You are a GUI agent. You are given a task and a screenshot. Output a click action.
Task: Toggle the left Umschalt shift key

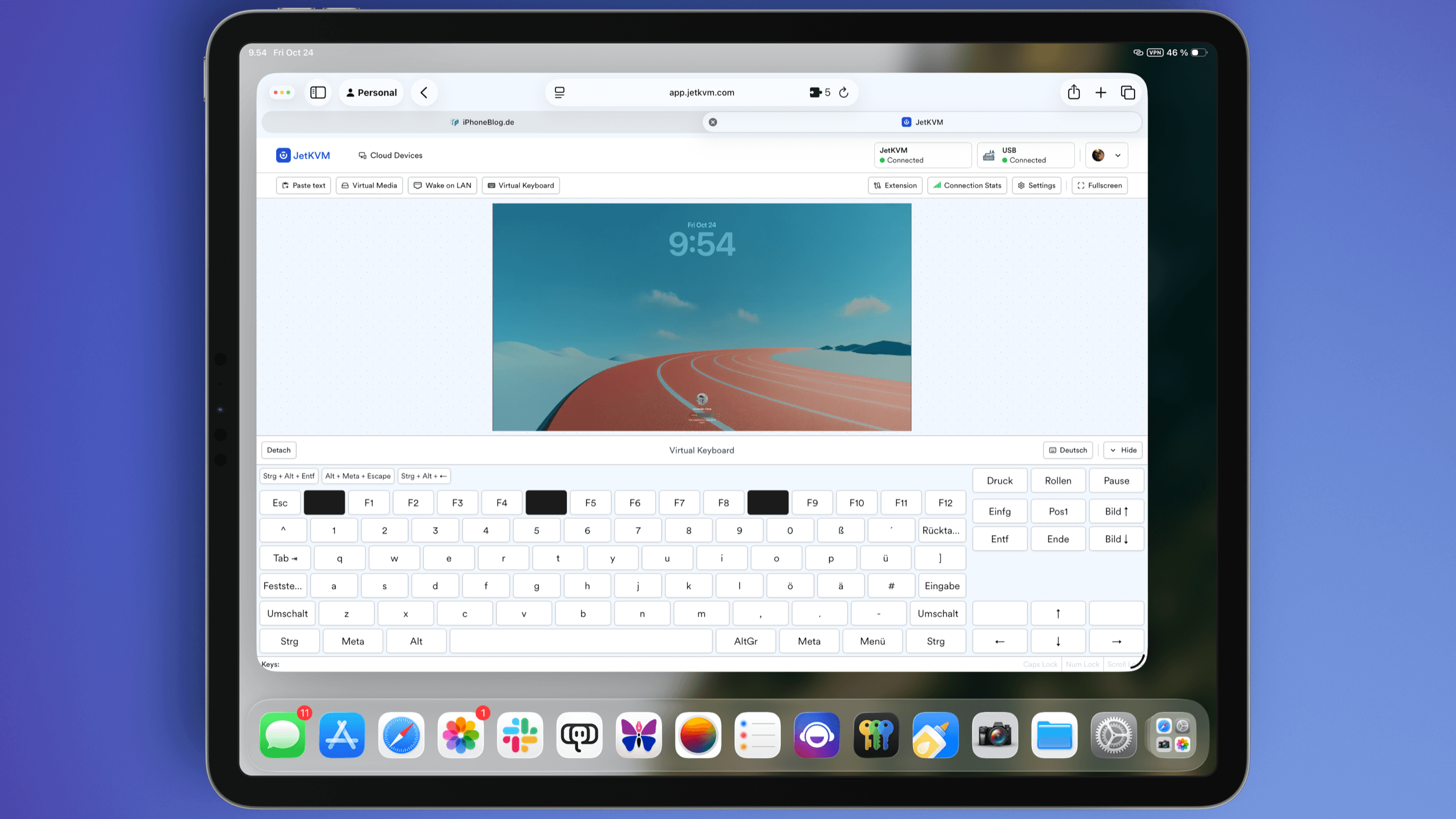coord(287,614)
